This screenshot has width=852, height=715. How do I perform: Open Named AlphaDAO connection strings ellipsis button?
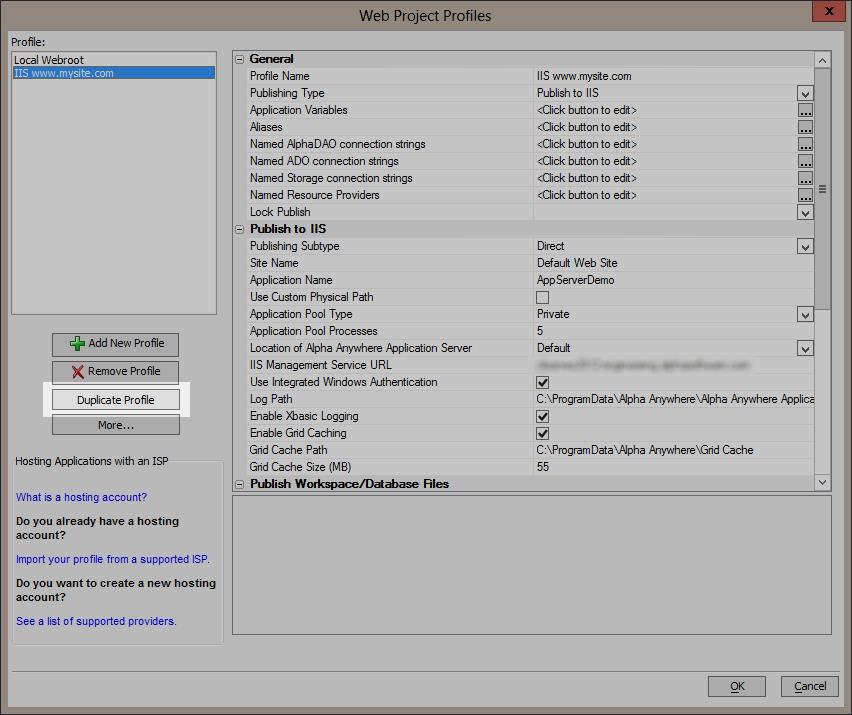click(805, 145)
